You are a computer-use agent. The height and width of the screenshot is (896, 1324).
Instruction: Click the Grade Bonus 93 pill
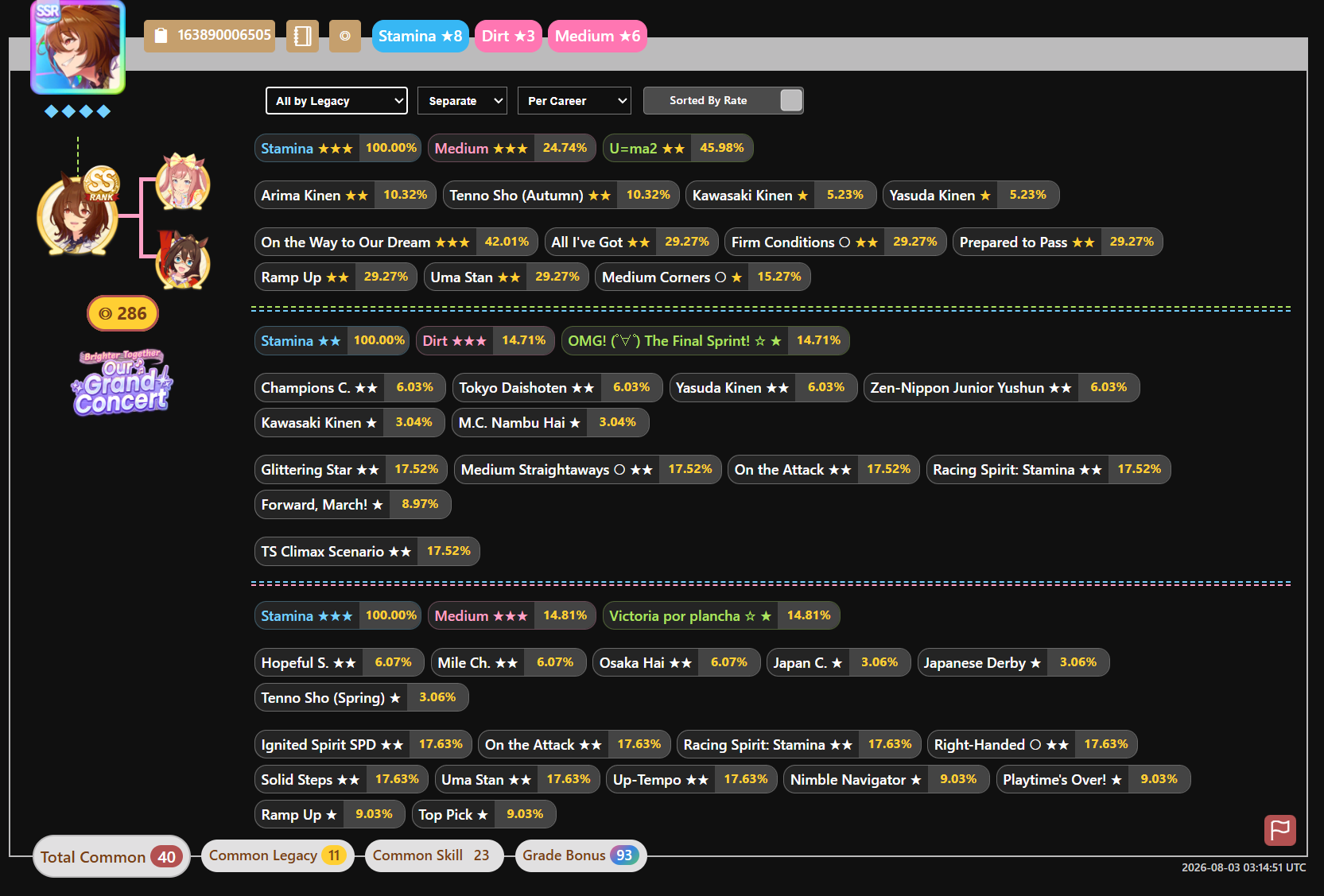pyautogui.click(x=581, y=855)
